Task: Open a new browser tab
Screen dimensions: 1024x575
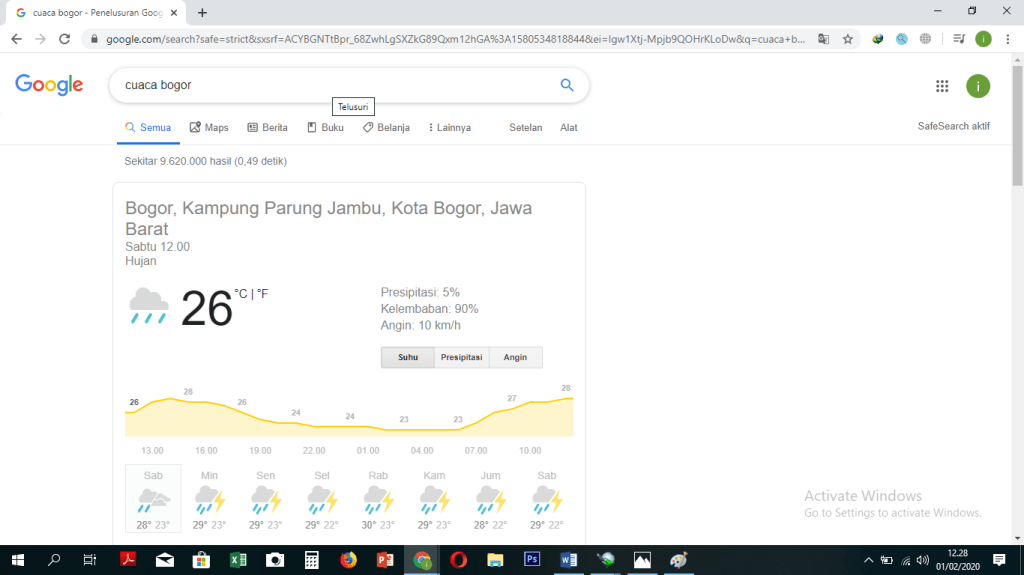Action: tap(202, 13)
